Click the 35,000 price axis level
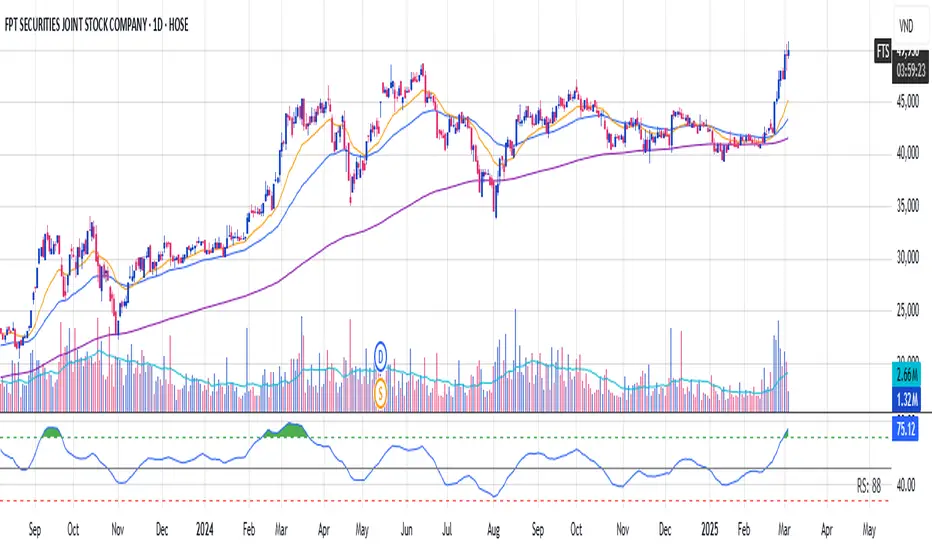This screenshot has height=550, width=932. pyautogui.click(x=906, y=206)
